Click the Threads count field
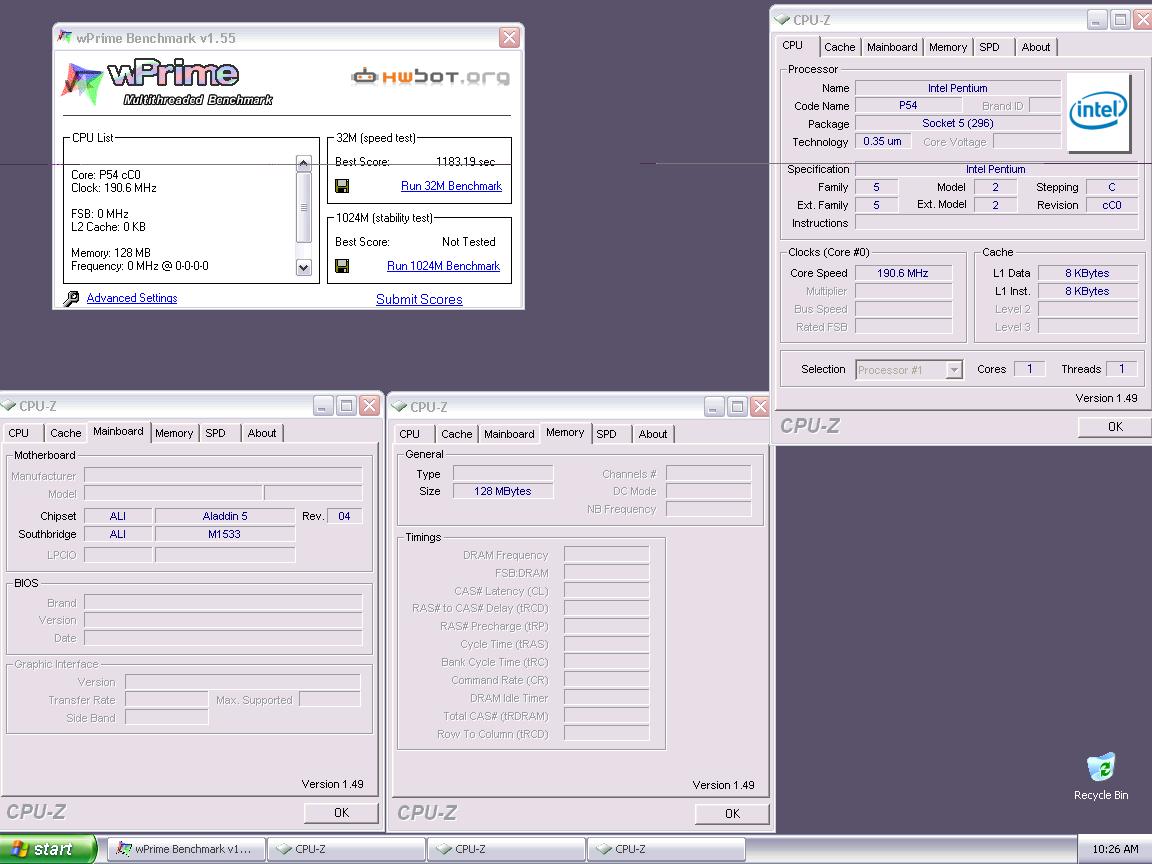The height and width of the screenshot is (864, 1152). point(1121,369)
